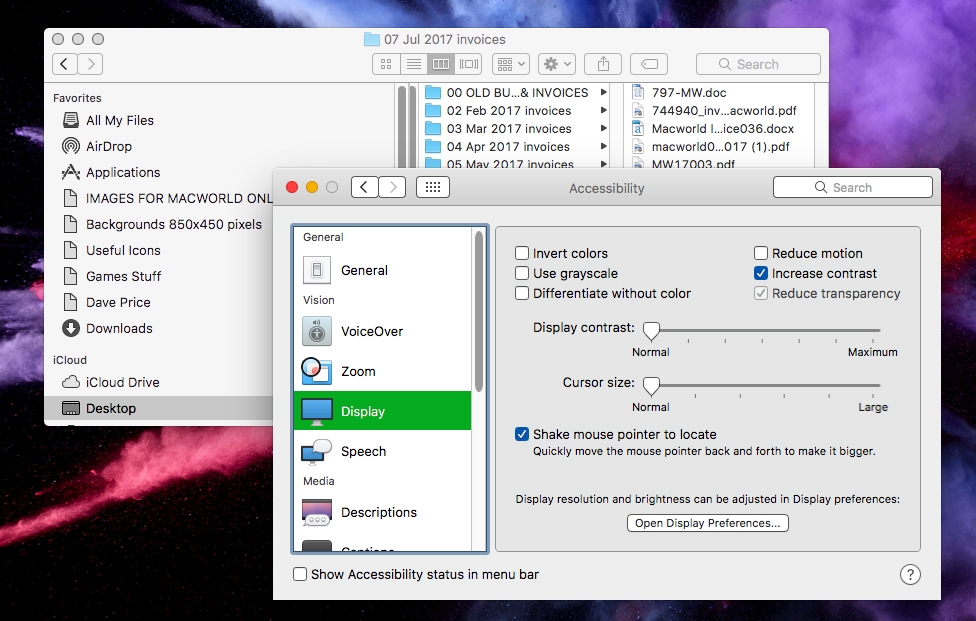
Task: Click the Accessibility search field
Action: (x=852, y=187)
